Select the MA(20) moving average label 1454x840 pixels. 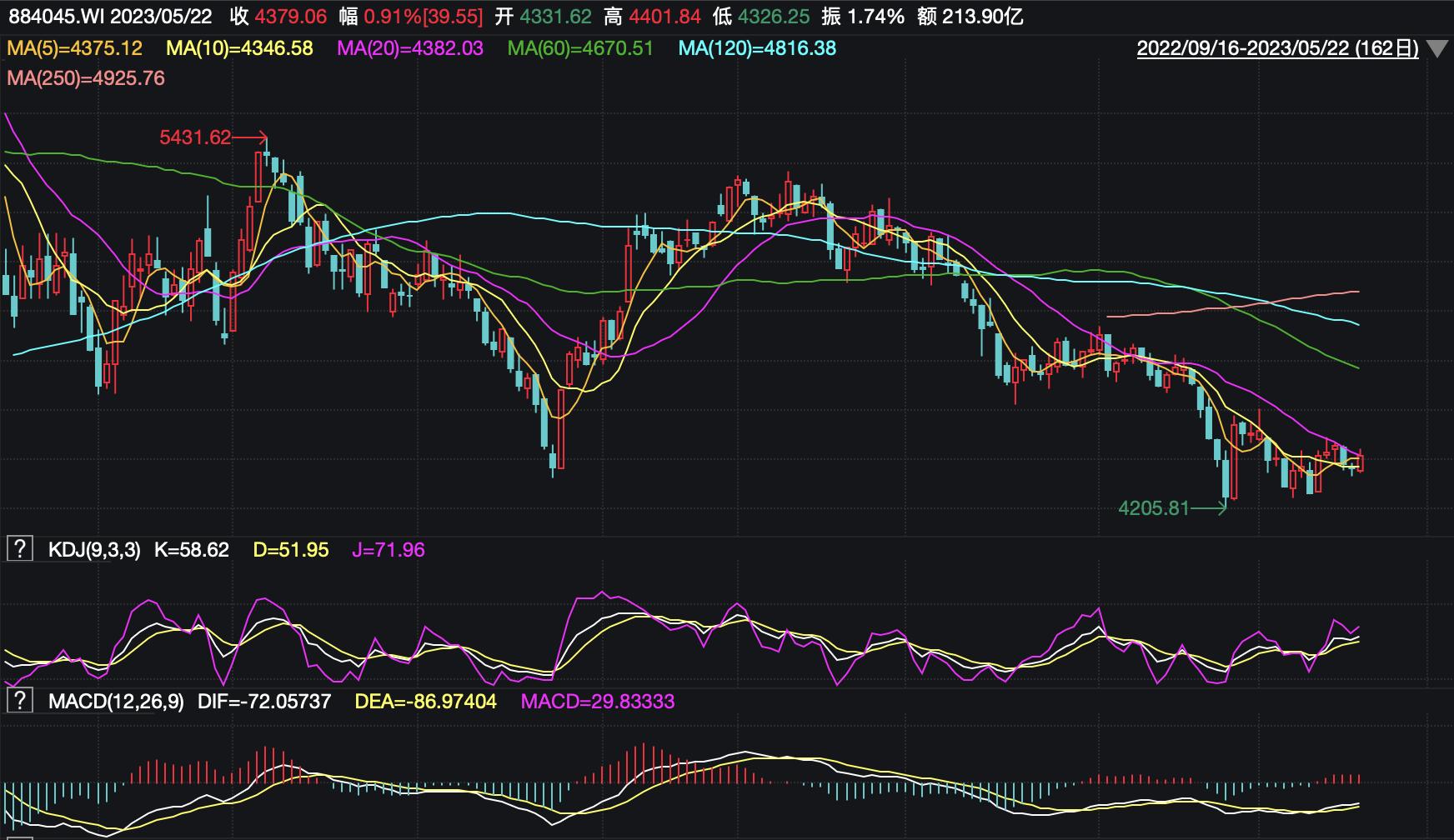click(x=410, y=48)
